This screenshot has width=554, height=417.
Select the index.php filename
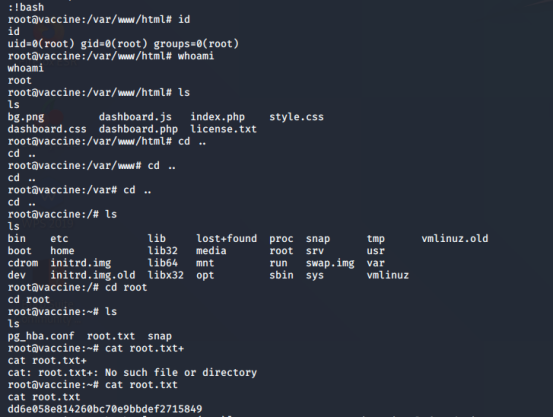point(217,117)
